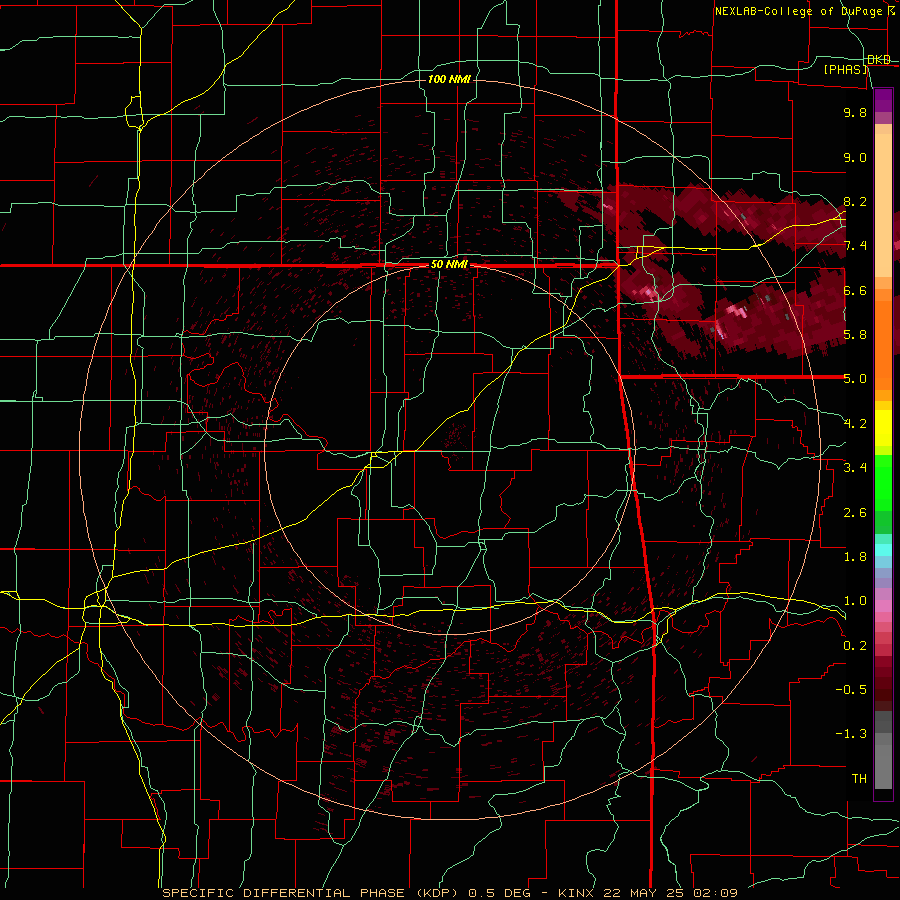Click the '8.2' legend value
900x900 pixels.
click(855, 201)
